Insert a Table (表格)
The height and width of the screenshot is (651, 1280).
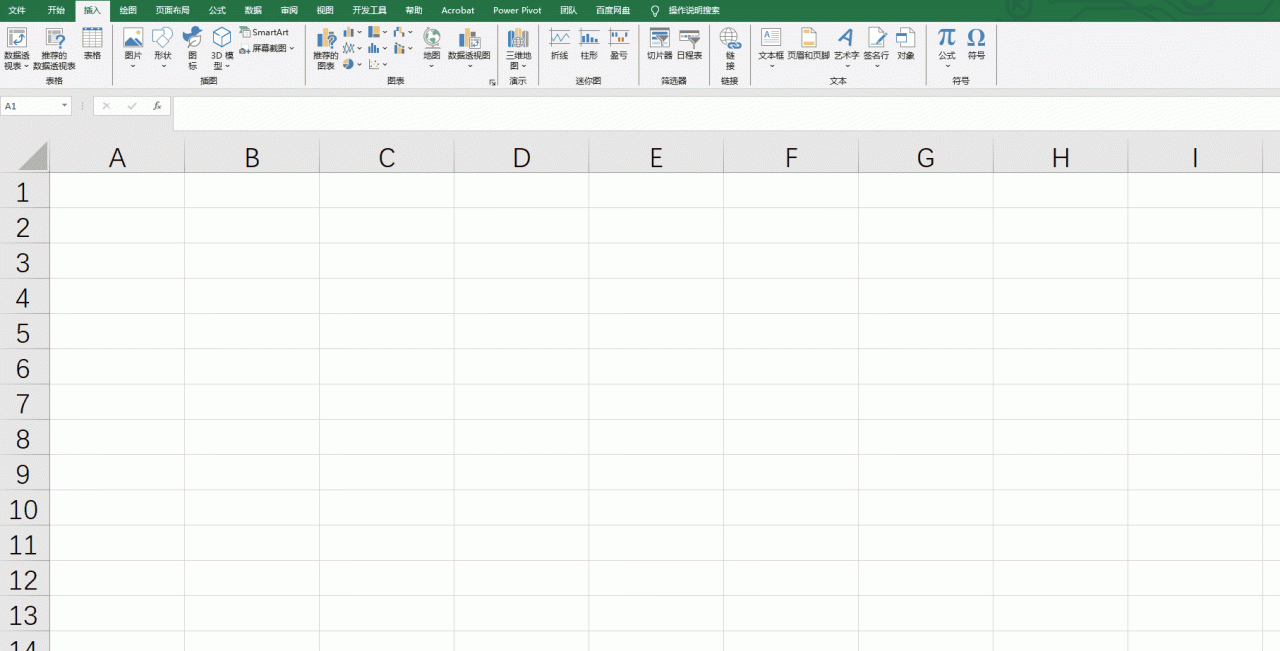click(92, 44)
